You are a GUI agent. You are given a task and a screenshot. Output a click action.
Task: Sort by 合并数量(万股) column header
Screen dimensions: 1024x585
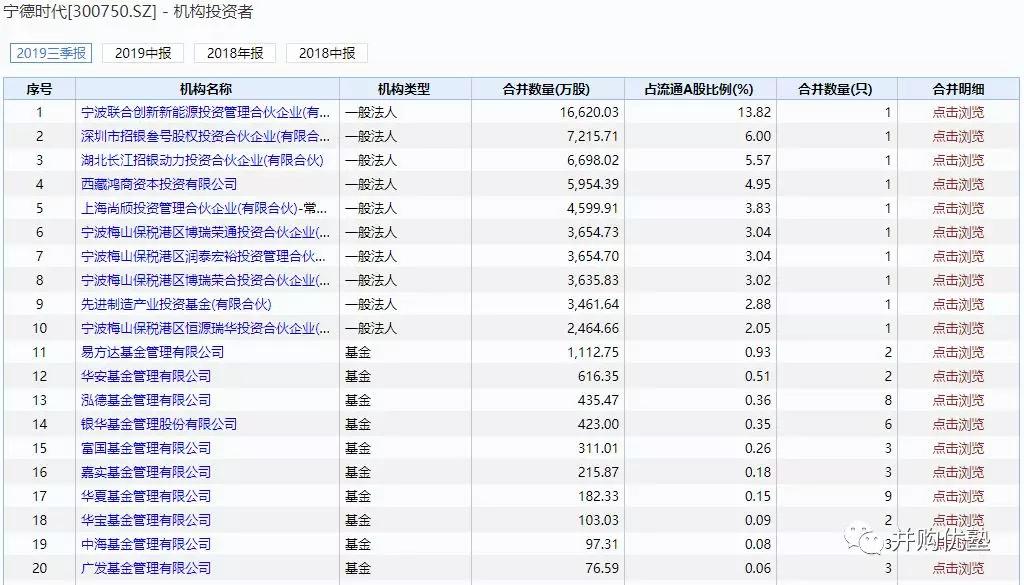pos(547,89)
